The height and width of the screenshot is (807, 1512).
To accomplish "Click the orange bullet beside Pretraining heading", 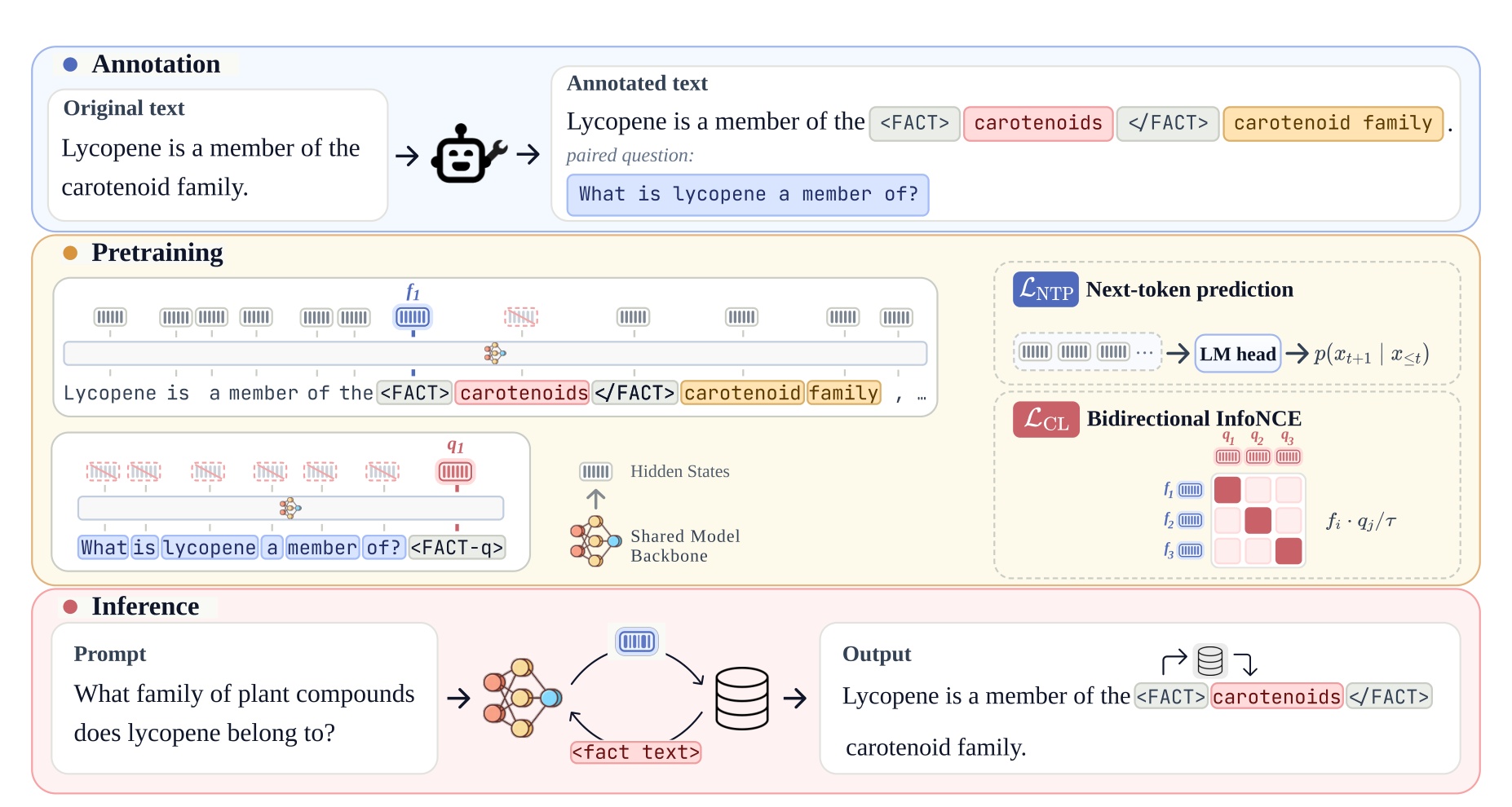I will (70, 254).
